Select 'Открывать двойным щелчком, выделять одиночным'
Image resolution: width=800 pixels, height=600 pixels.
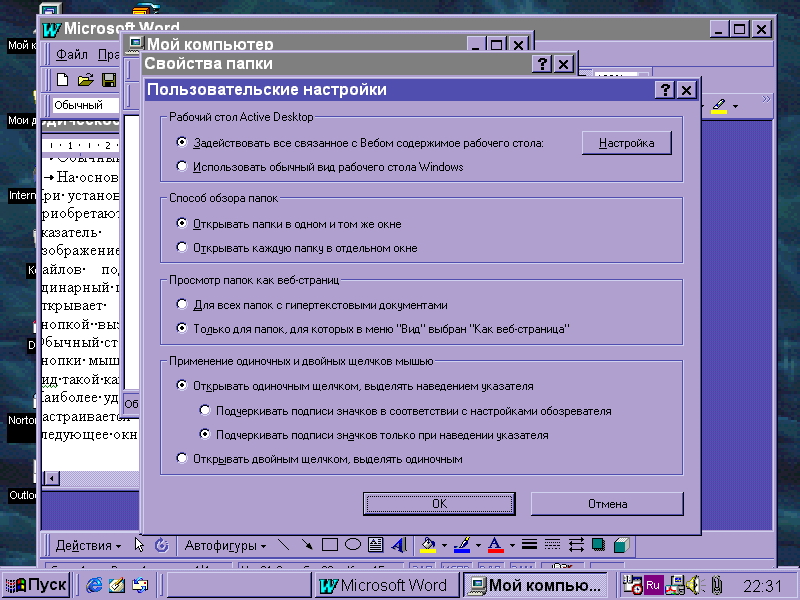click(x=182, y=458)
